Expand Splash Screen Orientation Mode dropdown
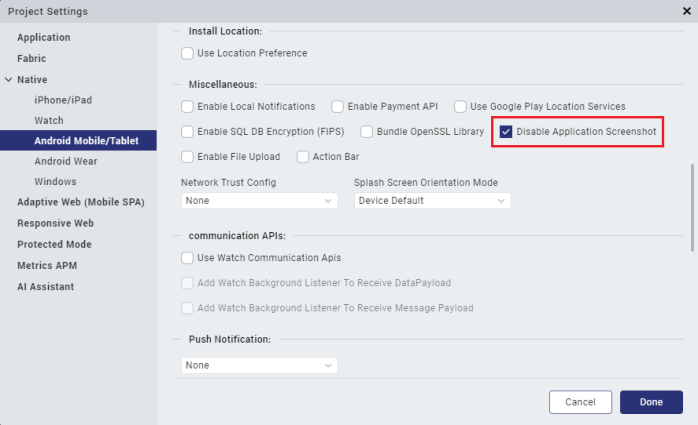 pyautogui.click(x=432, y=200)
